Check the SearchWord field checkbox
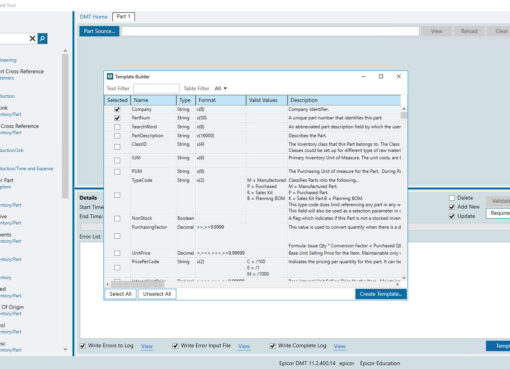Viewport: 510px width, 369px height. coord(117,127)
